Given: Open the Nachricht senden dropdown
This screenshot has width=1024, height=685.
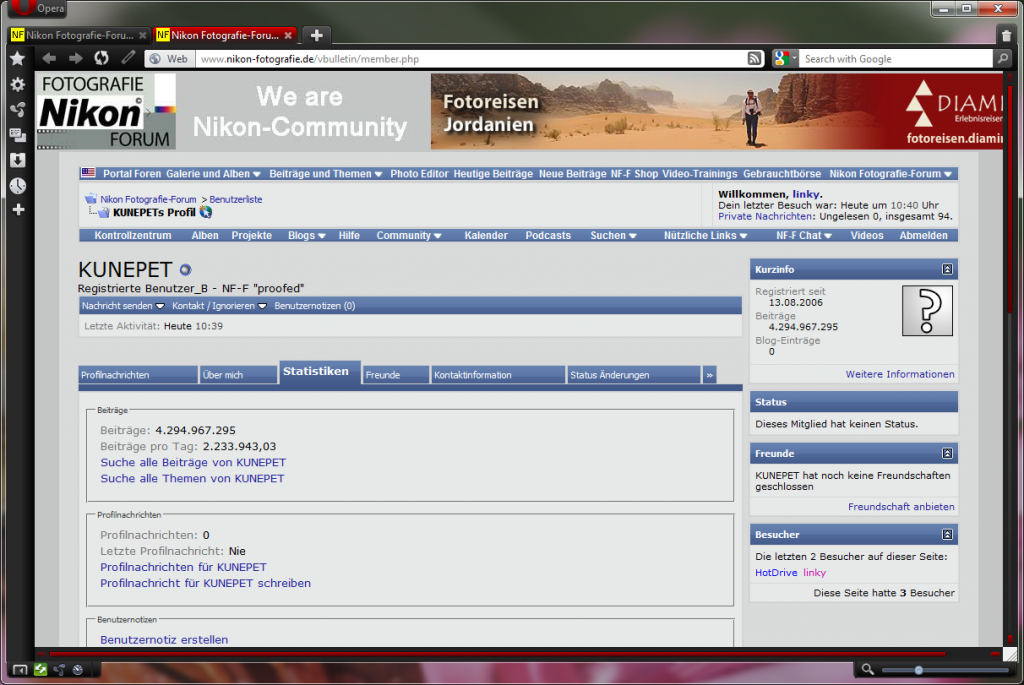Looking at the screenshot, I should click(122, 306).
